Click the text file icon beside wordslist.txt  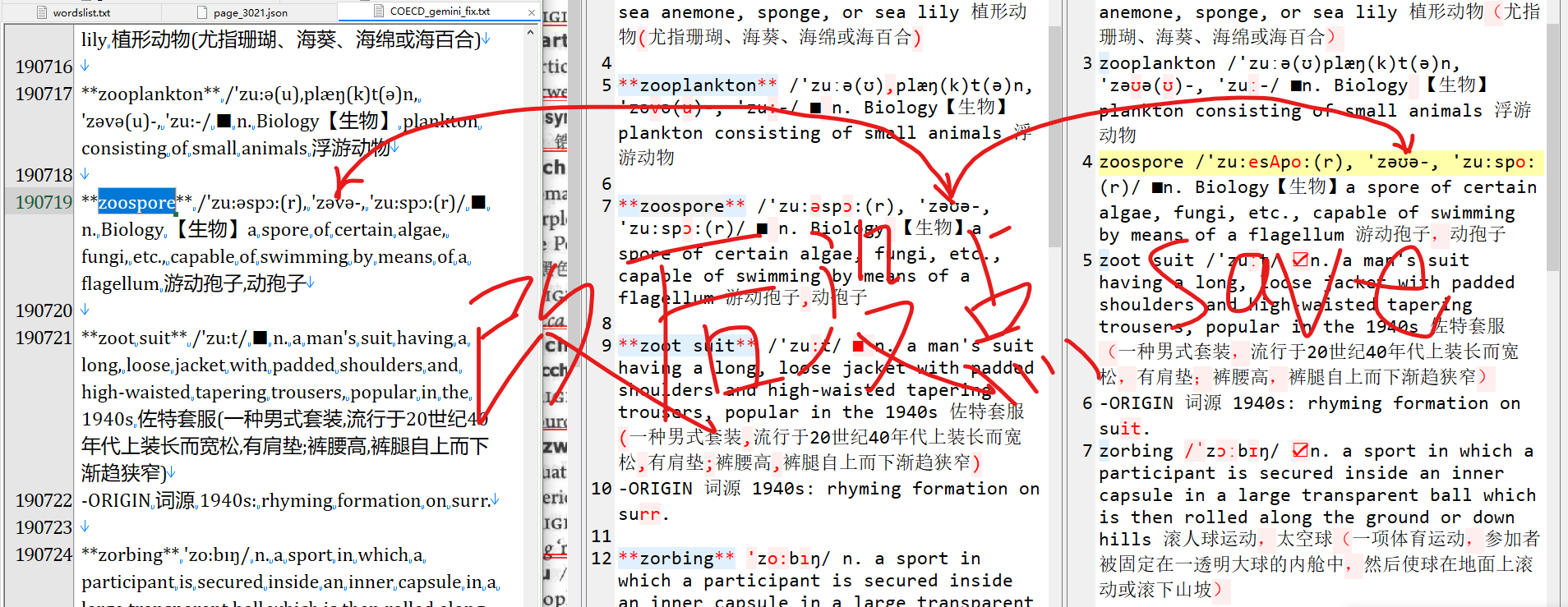pos(42,12)
